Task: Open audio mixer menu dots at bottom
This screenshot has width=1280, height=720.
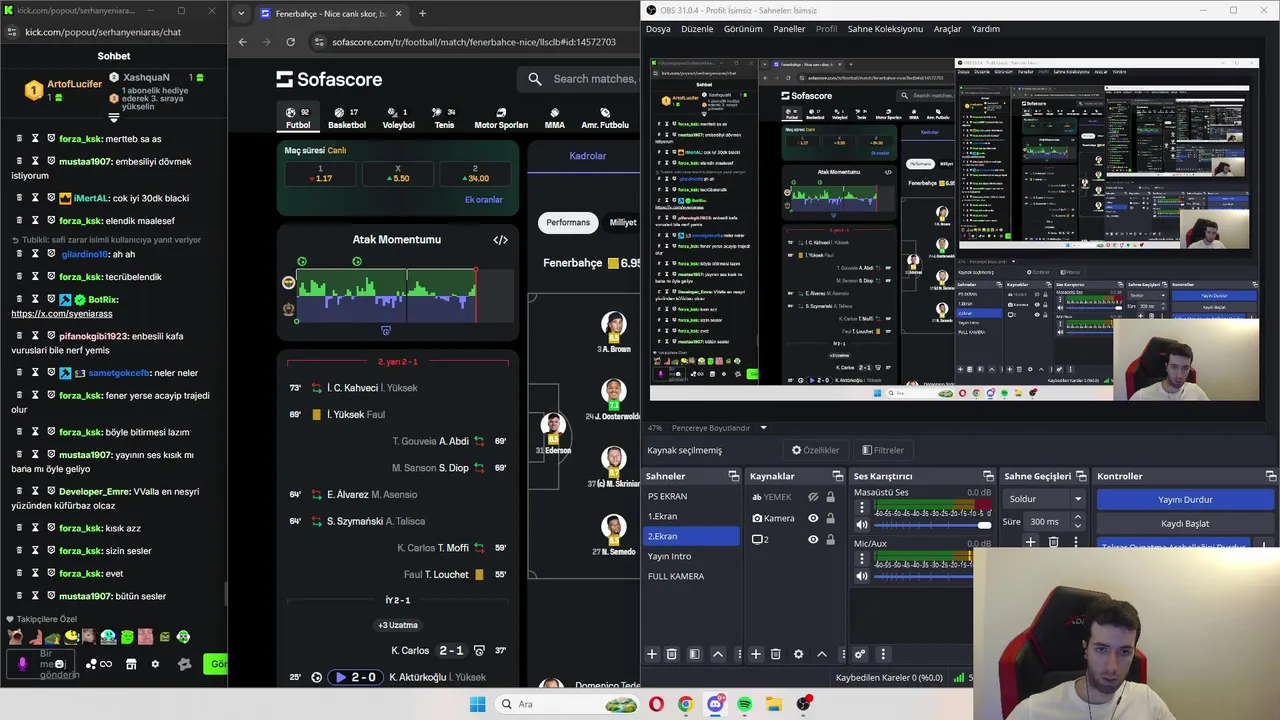Action: (x=883, y=654)
